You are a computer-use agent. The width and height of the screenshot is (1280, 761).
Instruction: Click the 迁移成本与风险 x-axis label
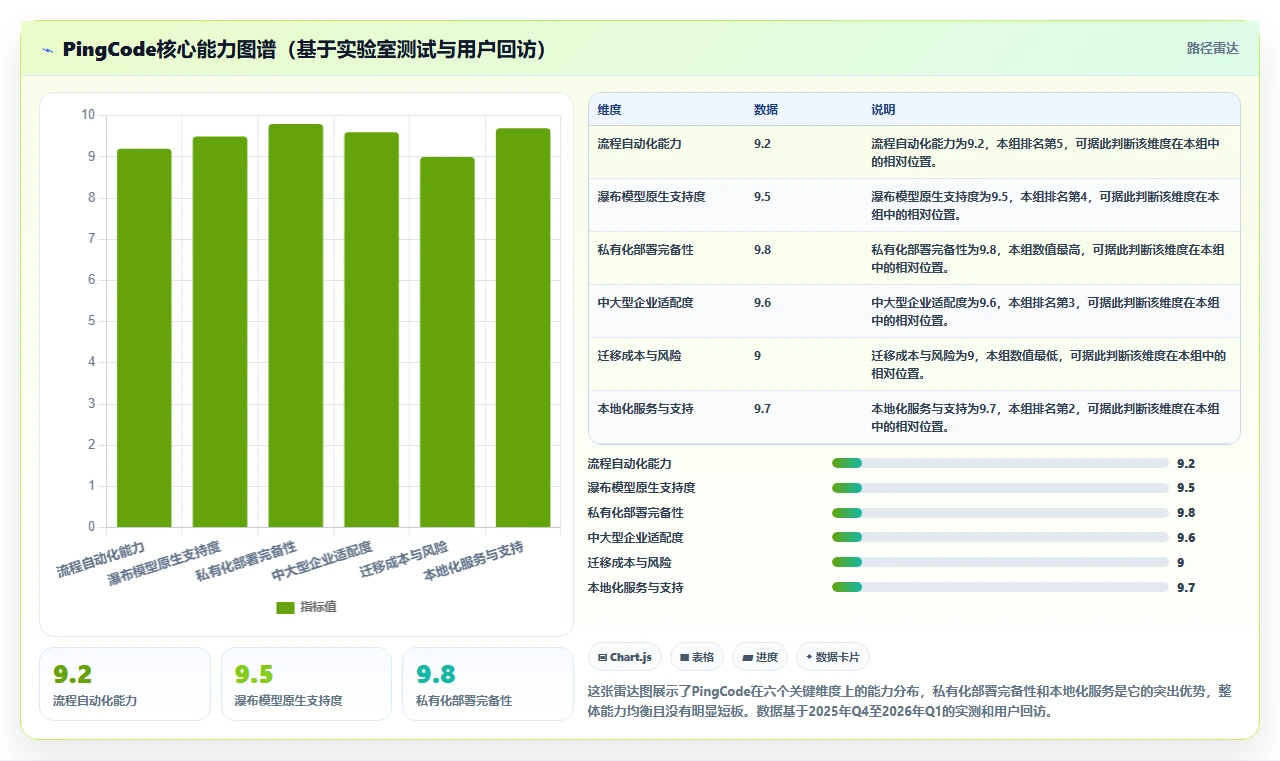(x=404, y=559)
